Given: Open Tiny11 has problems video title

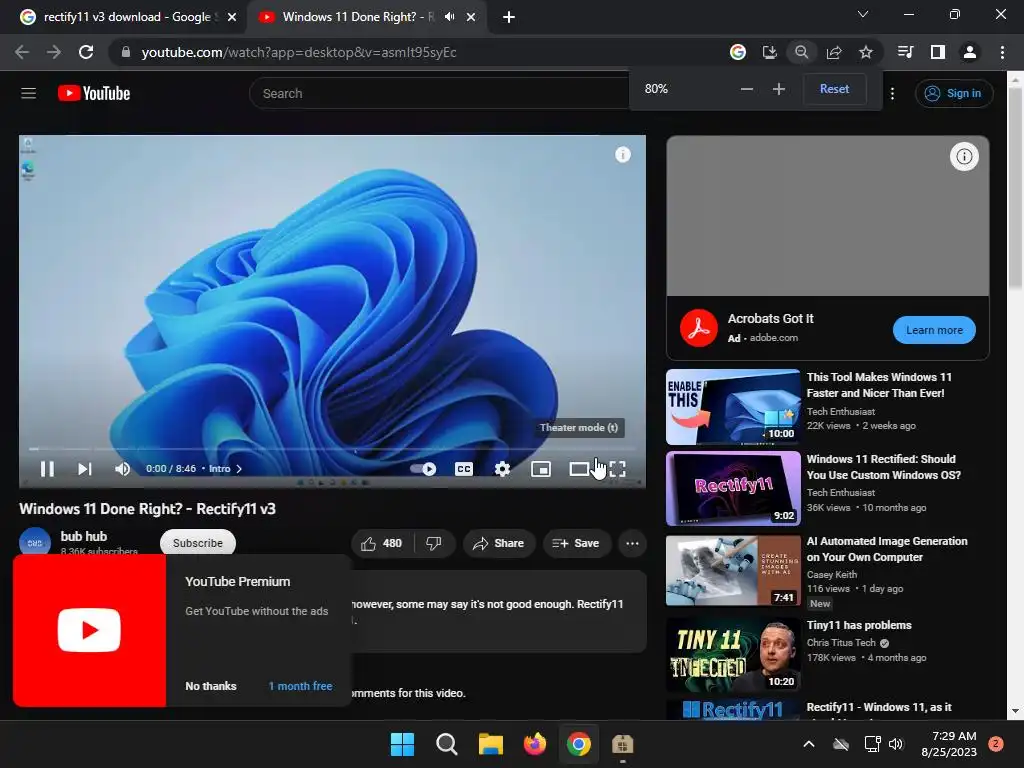Looking at the screenshot, I should pyautogui.click(x=859, y=625).
